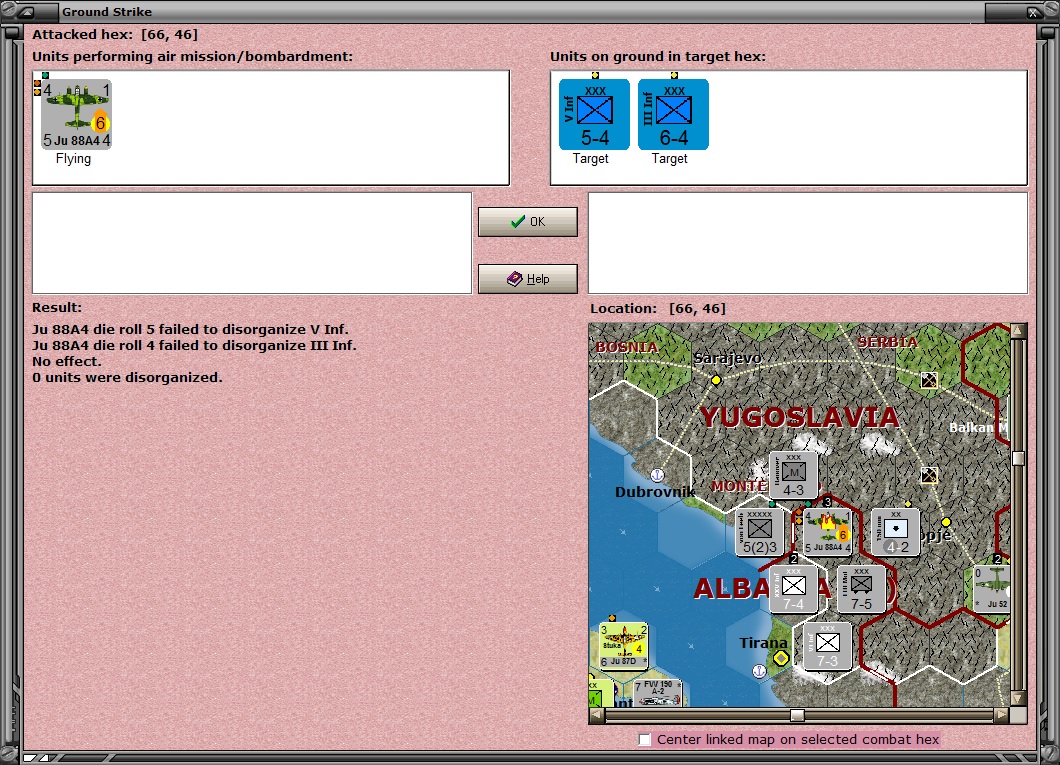This screenshot has height=765, width=1060.
Task: Click the FW 190 A-2 fighter counter
Action: [658, 693]
